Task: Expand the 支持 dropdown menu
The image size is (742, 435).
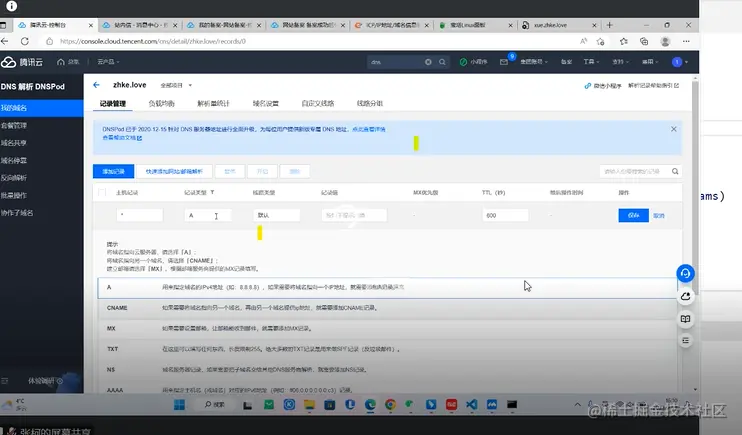Action: point(620,62)
